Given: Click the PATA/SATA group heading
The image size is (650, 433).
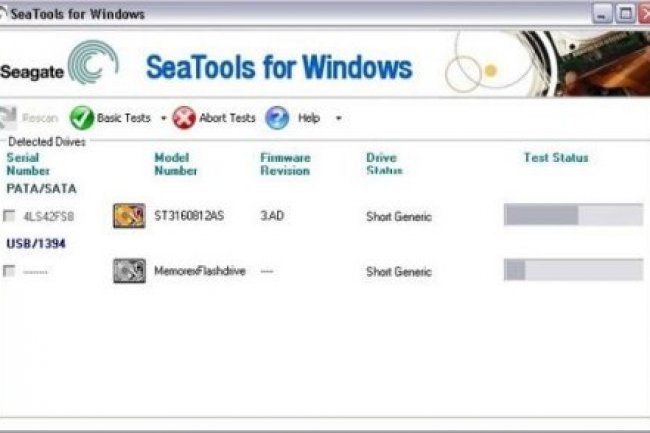Looking at the screenshot, I should tap(41, 189).
